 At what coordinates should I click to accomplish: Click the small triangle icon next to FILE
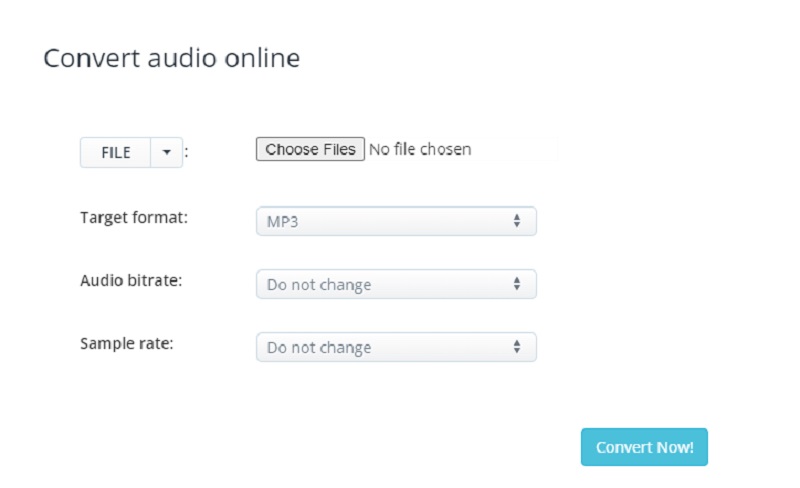[166, 153]
